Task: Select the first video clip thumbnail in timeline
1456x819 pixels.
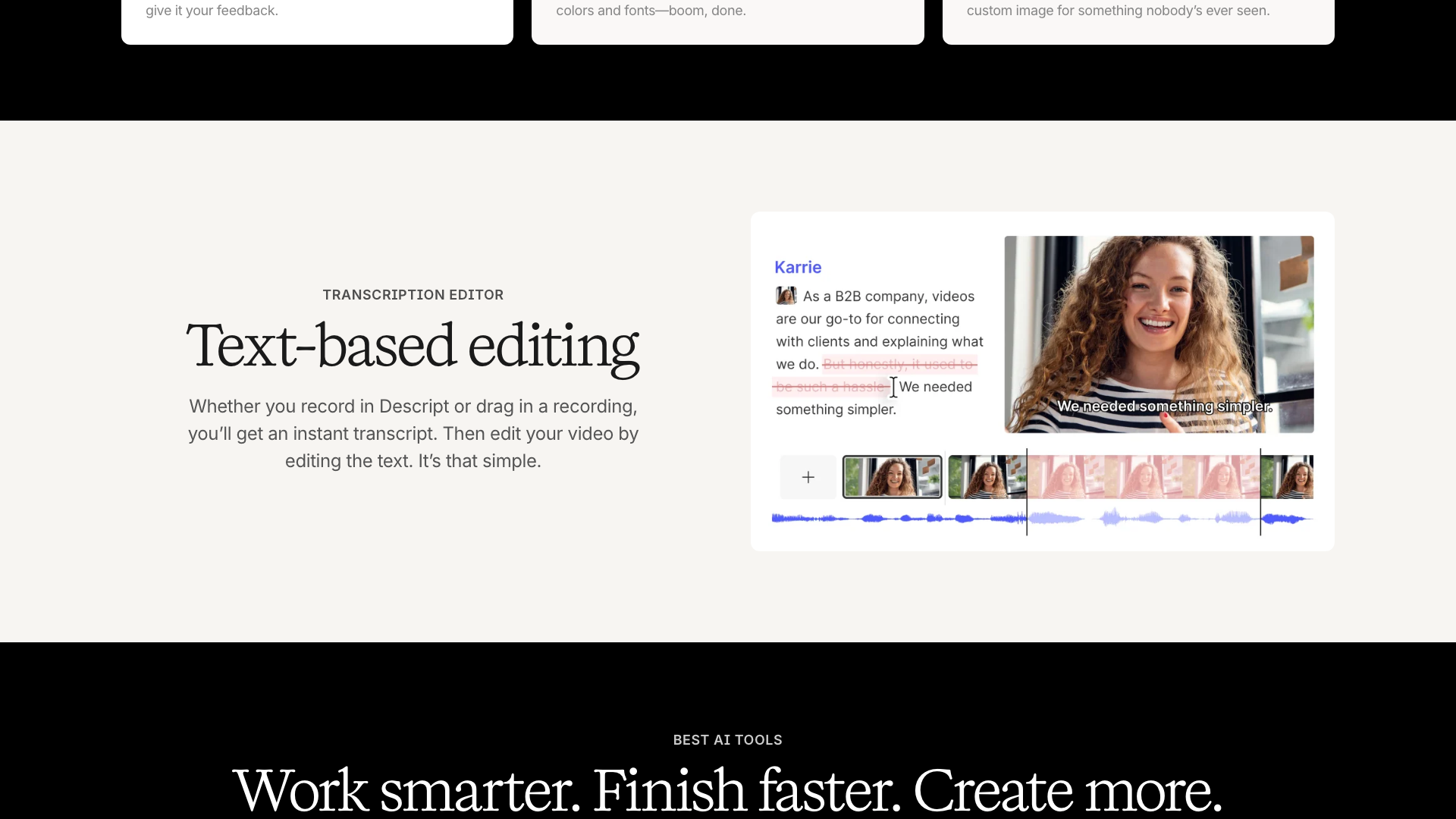Action: (891, 476)
